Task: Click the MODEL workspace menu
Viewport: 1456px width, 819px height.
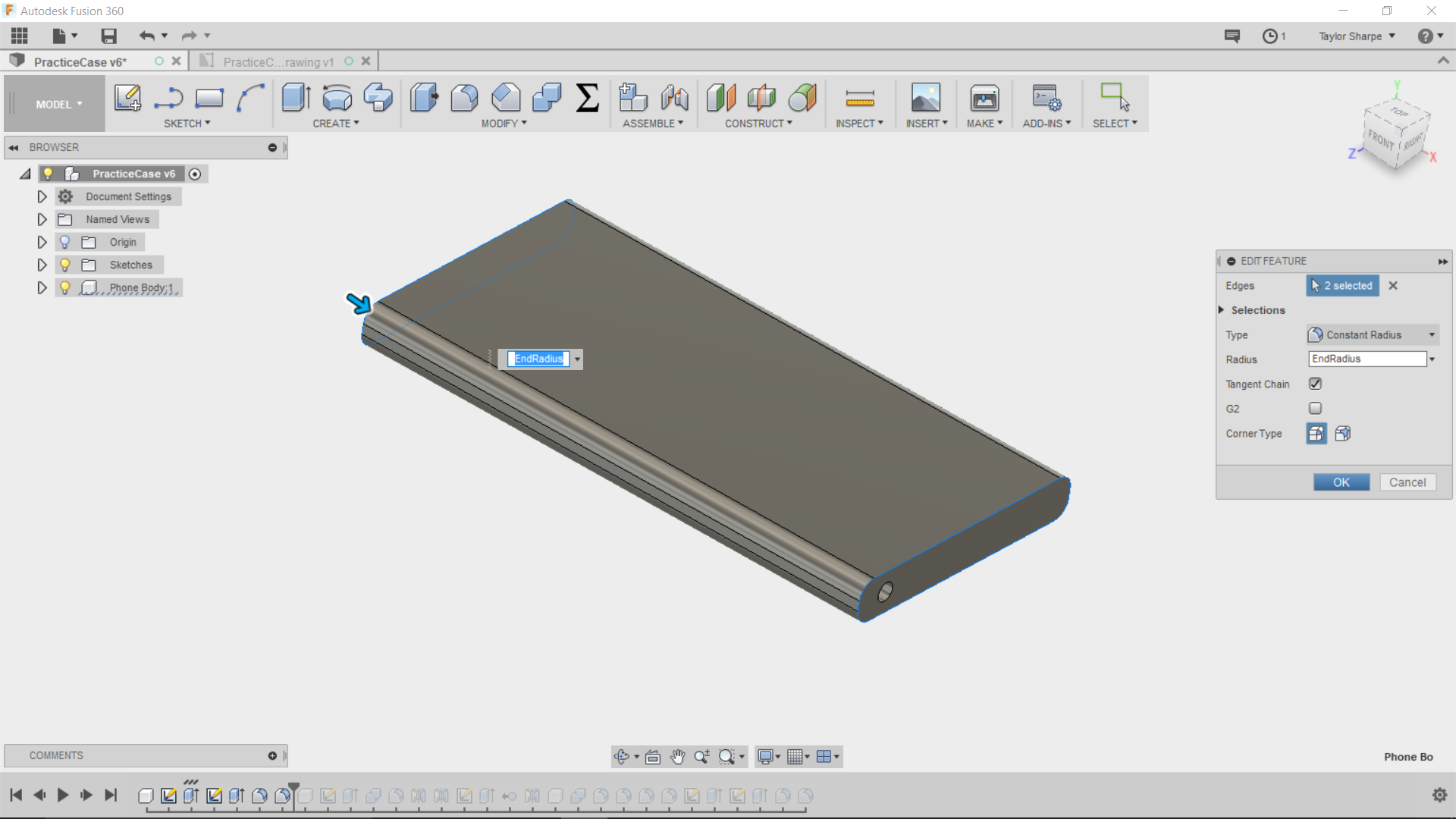Action: pyautogui.click(x=57, y=103)
